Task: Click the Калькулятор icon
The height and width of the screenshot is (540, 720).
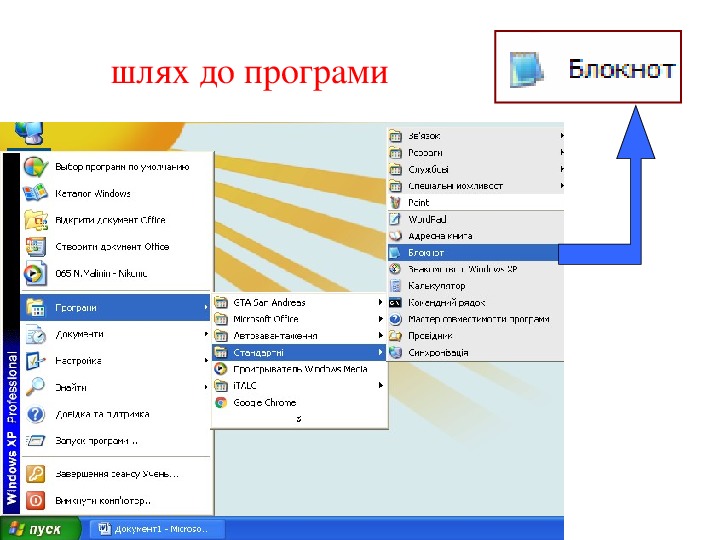Action: click(x=395, y=286)
